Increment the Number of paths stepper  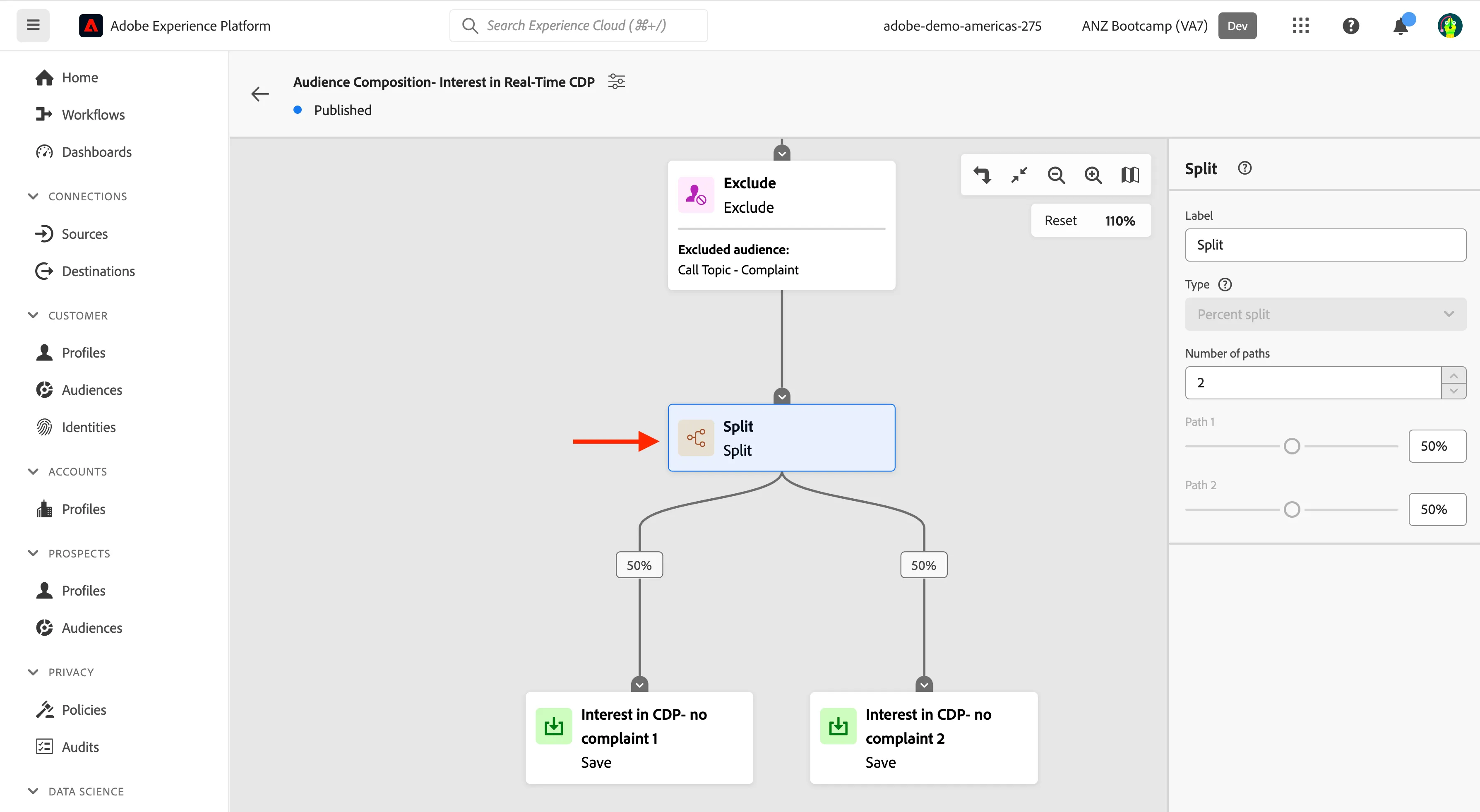click(1454, 375)
